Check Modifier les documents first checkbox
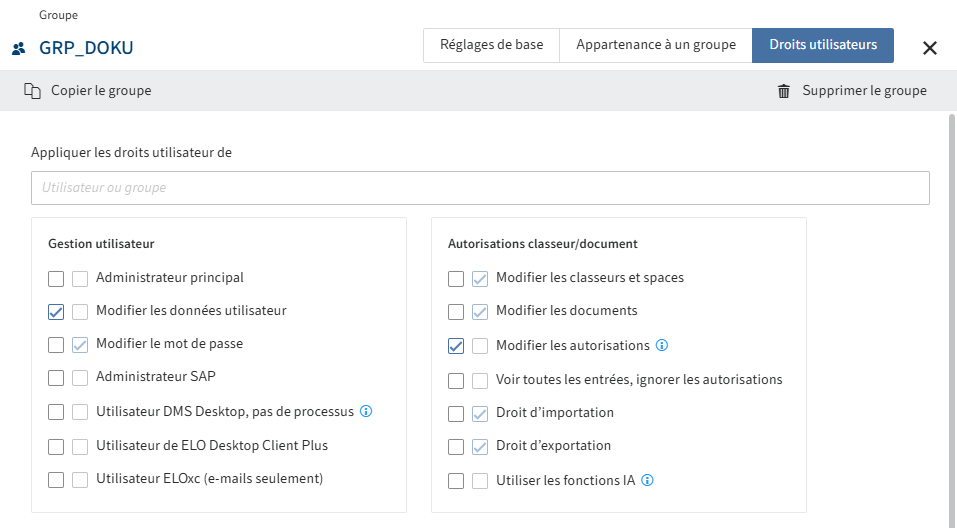The width and height of the screenshot is (957, 528). click(x=456, y=312)
